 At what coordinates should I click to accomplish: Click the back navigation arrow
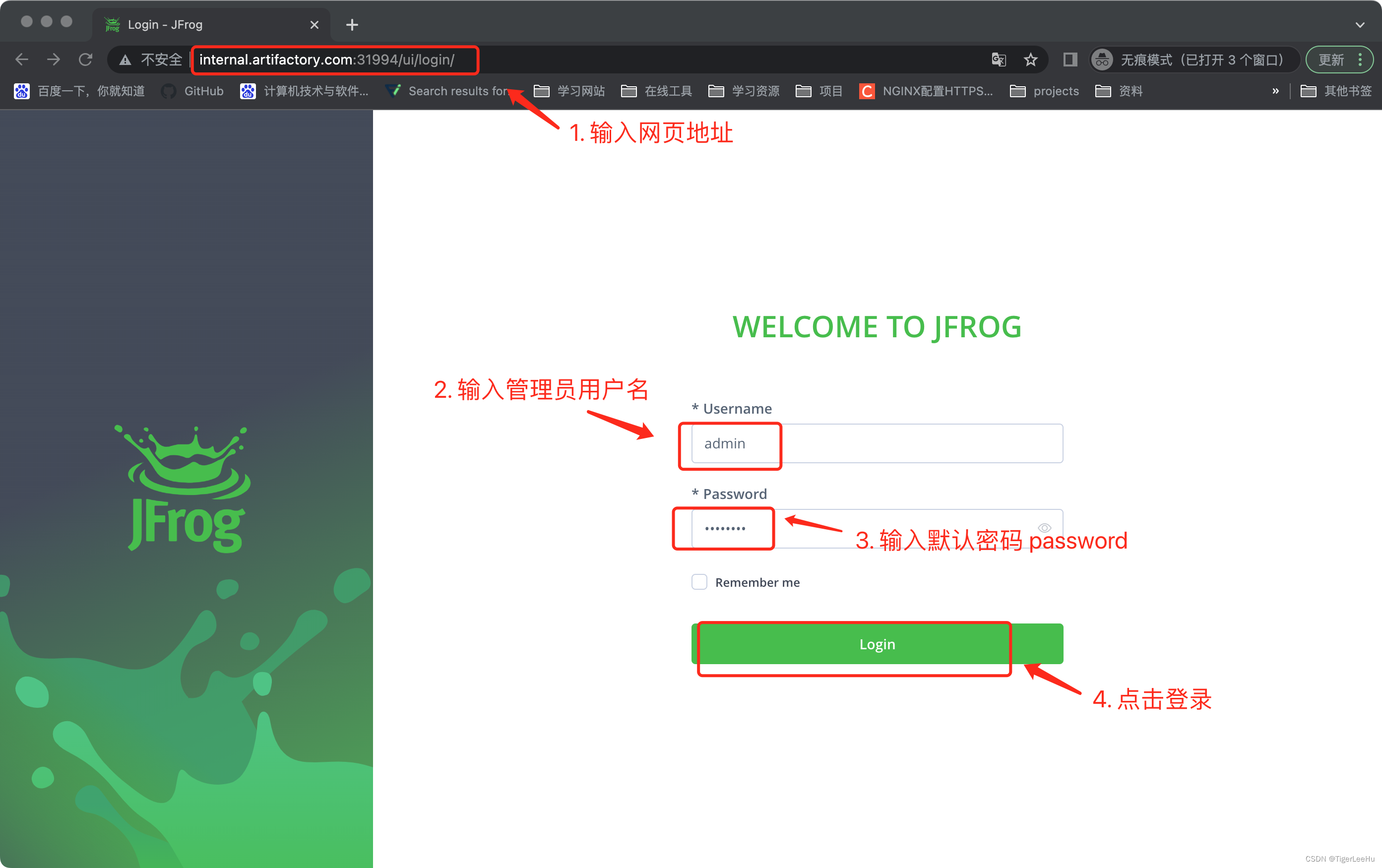click(x=21, y=59)
